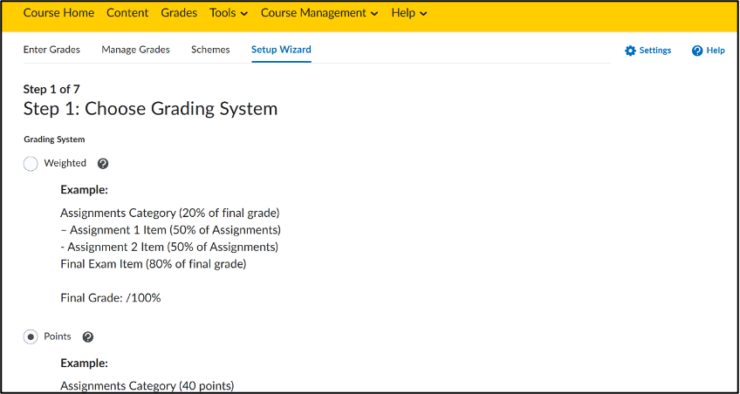Go to Course Home
Viewport: 740px width, 394px height.
pyautogui.click(x=59, y=13)
